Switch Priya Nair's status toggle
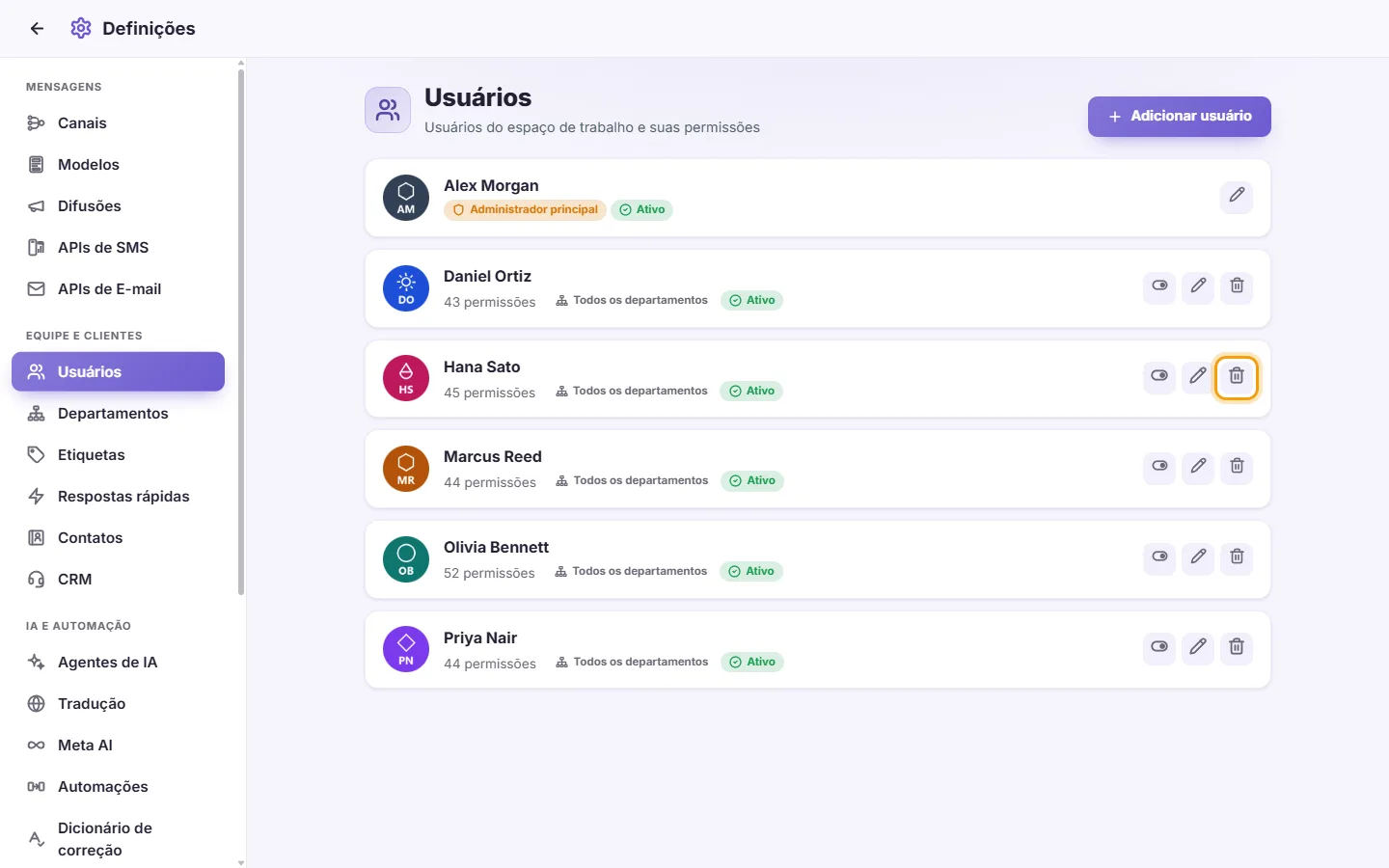1389x868 pixels. coord(1159,647)
